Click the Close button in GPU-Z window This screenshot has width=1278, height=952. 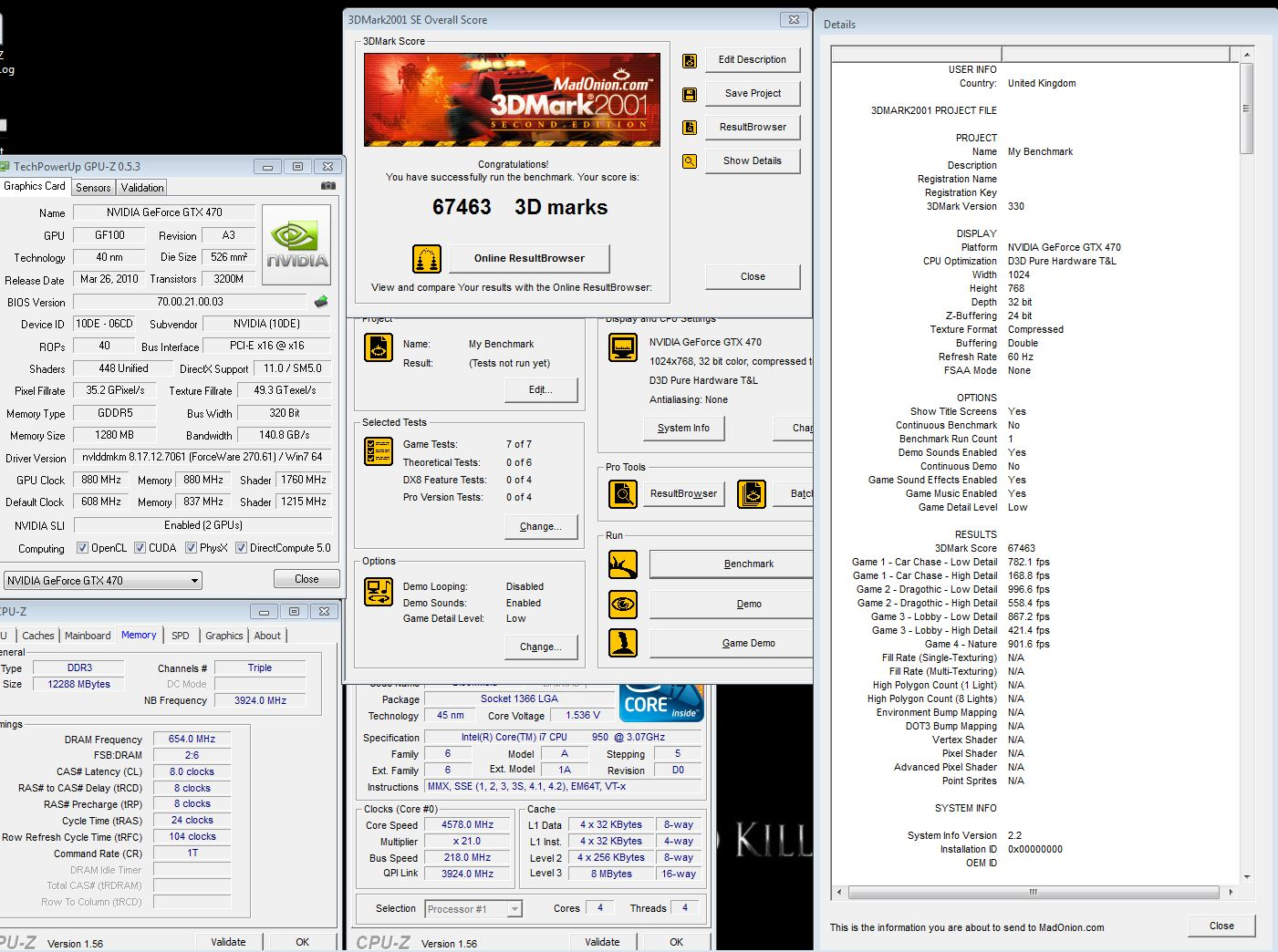pos(307,579)
